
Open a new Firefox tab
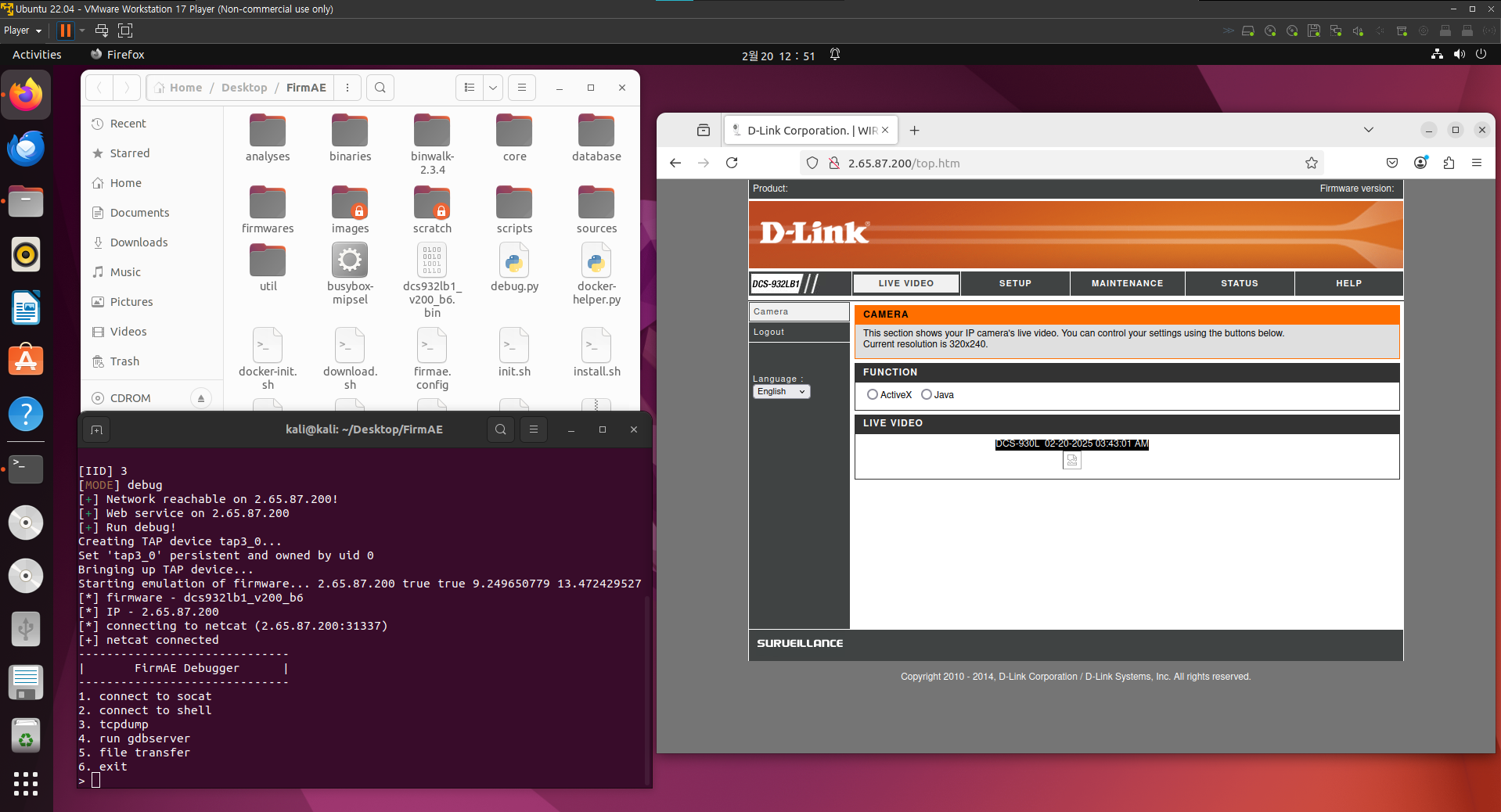point(914,130)
